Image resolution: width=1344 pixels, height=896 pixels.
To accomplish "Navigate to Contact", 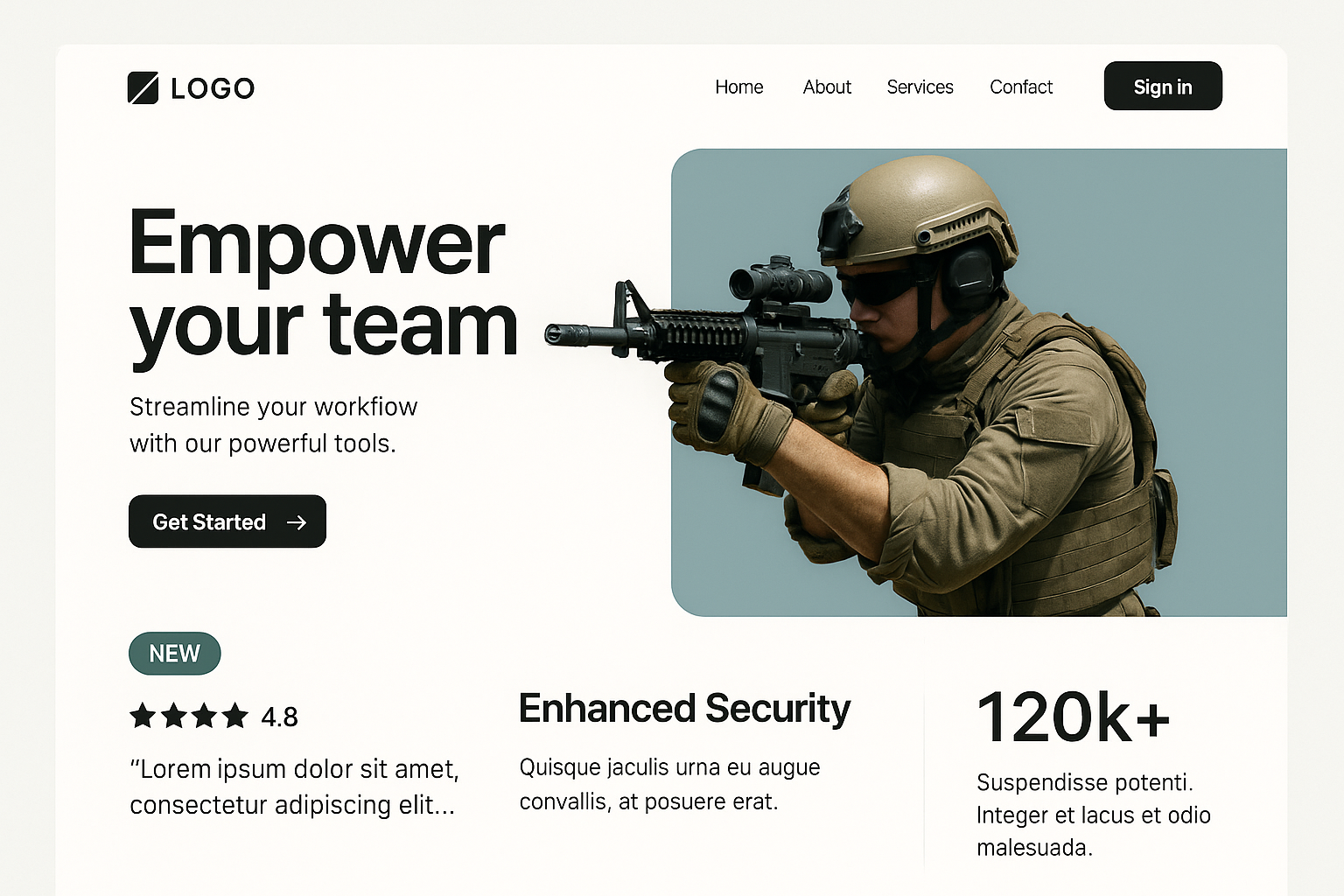I will [1021, 87].
